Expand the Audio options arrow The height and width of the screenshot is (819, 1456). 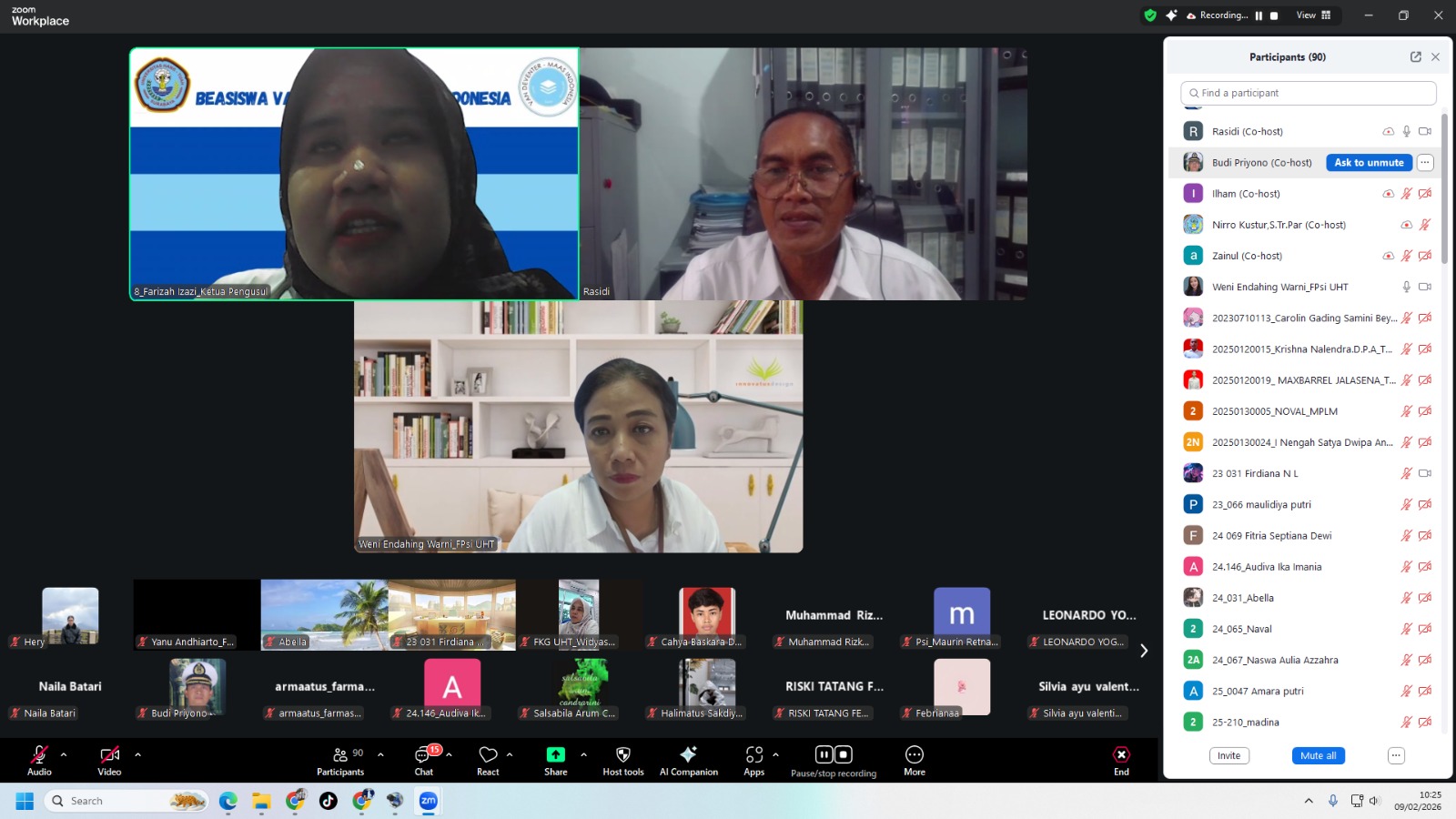coord(64,754)
